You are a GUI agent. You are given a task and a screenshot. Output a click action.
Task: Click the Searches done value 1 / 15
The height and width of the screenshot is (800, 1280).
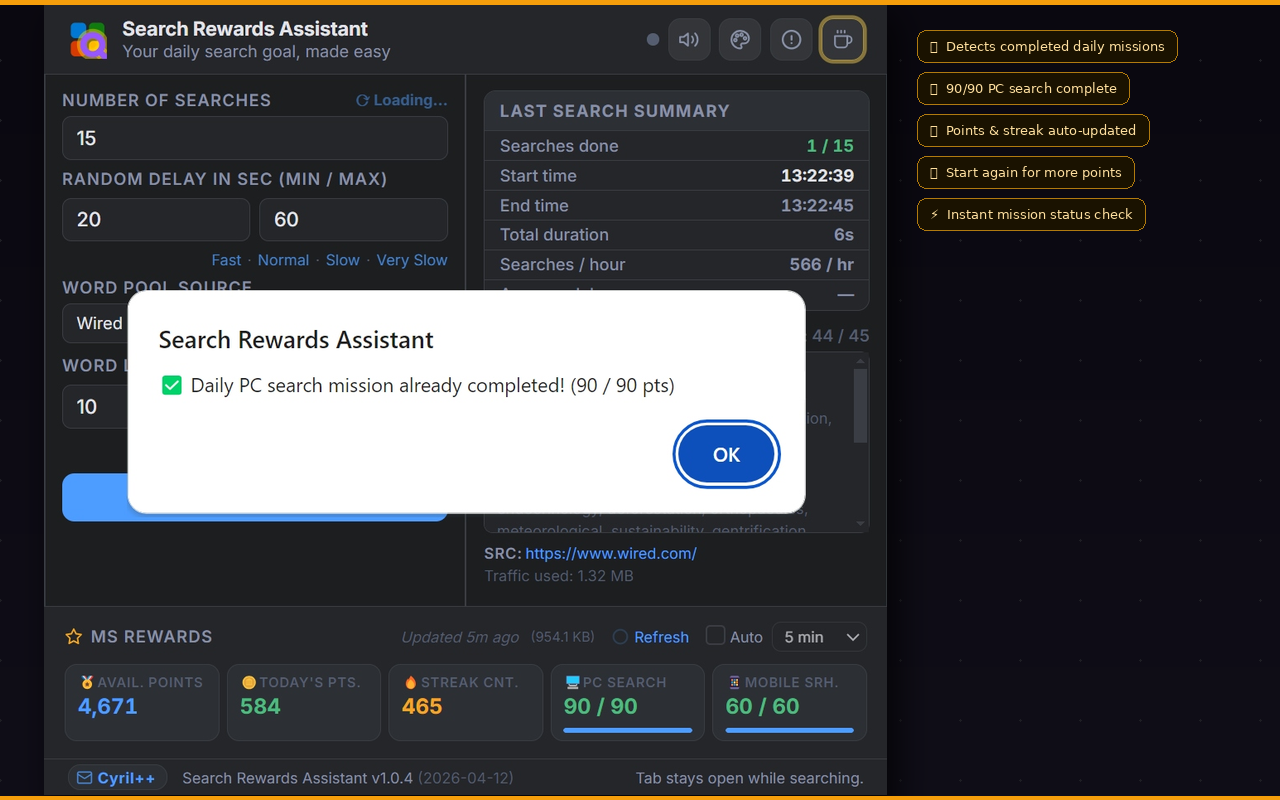[830, 146]
